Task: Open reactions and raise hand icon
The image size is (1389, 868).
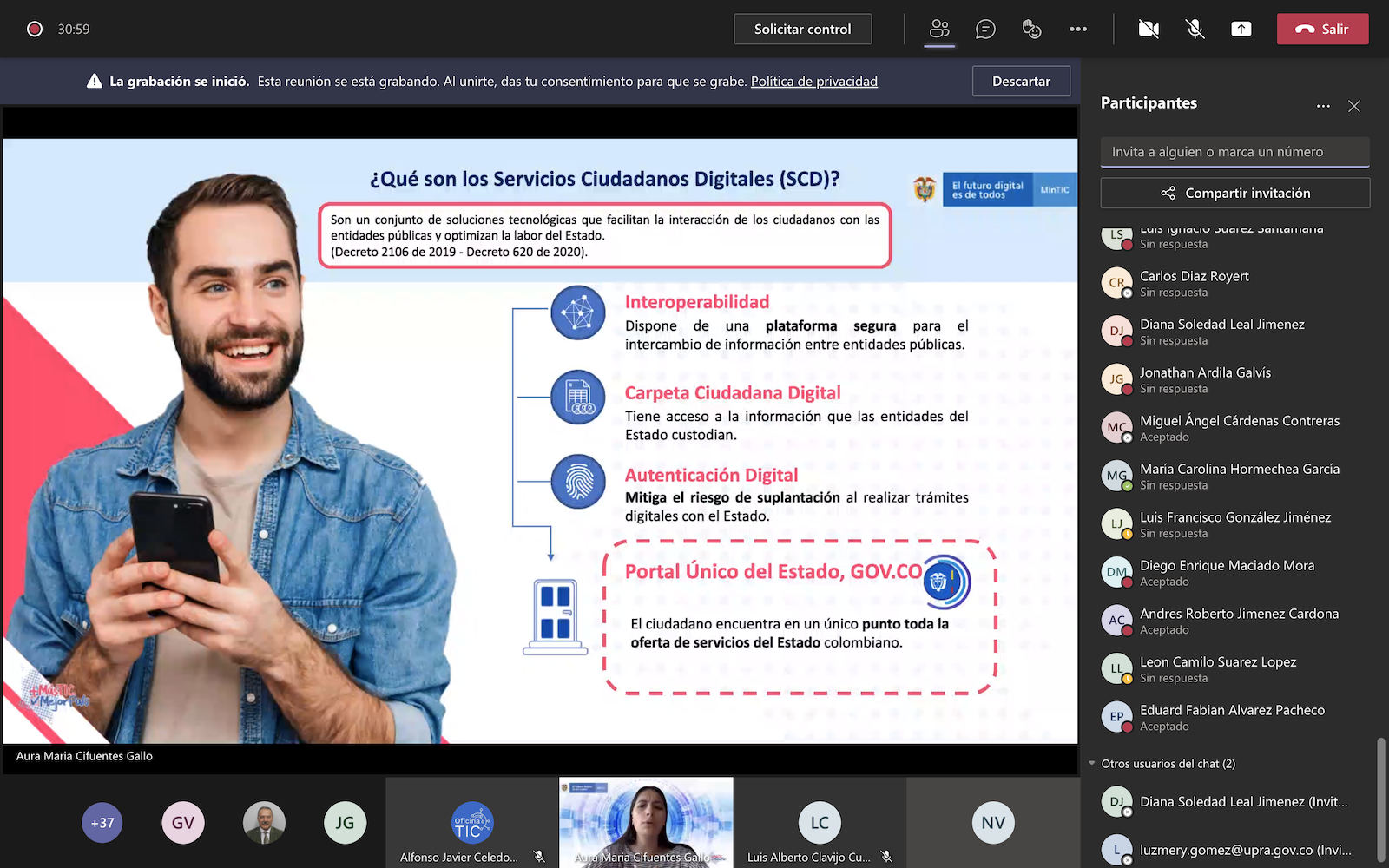Action: click(x=1031, y=29)
